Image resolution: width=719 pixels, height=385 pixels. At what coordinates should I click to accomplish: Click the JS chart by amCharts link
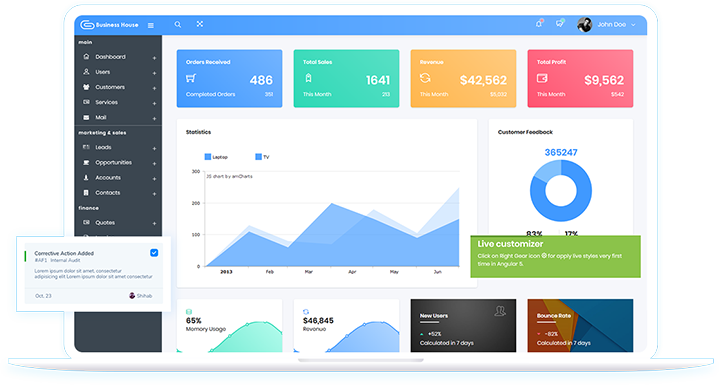pyautogui.click(x=229, y=176)
